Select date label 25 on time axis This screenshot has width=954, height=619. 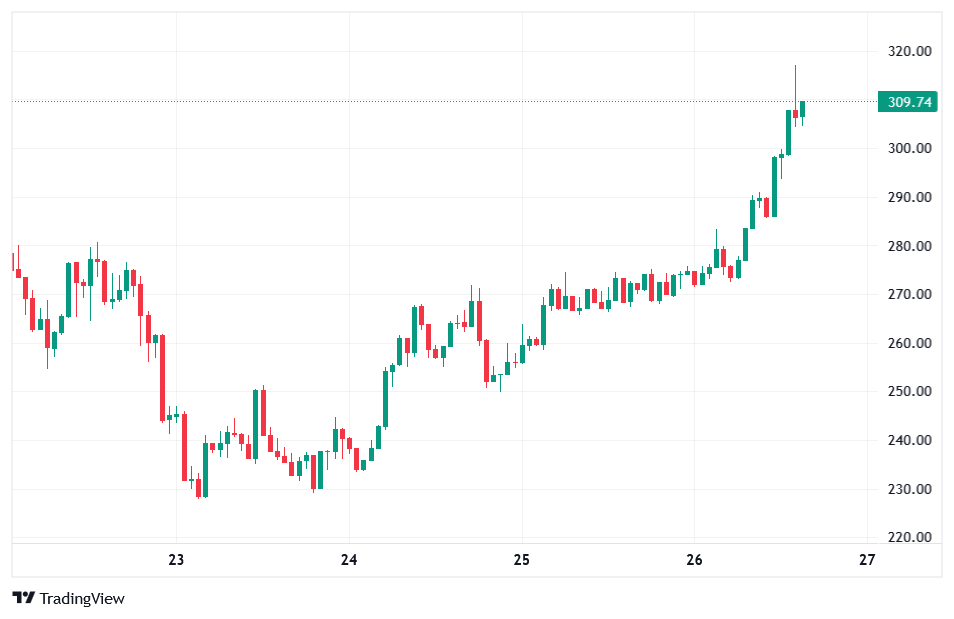522,560
